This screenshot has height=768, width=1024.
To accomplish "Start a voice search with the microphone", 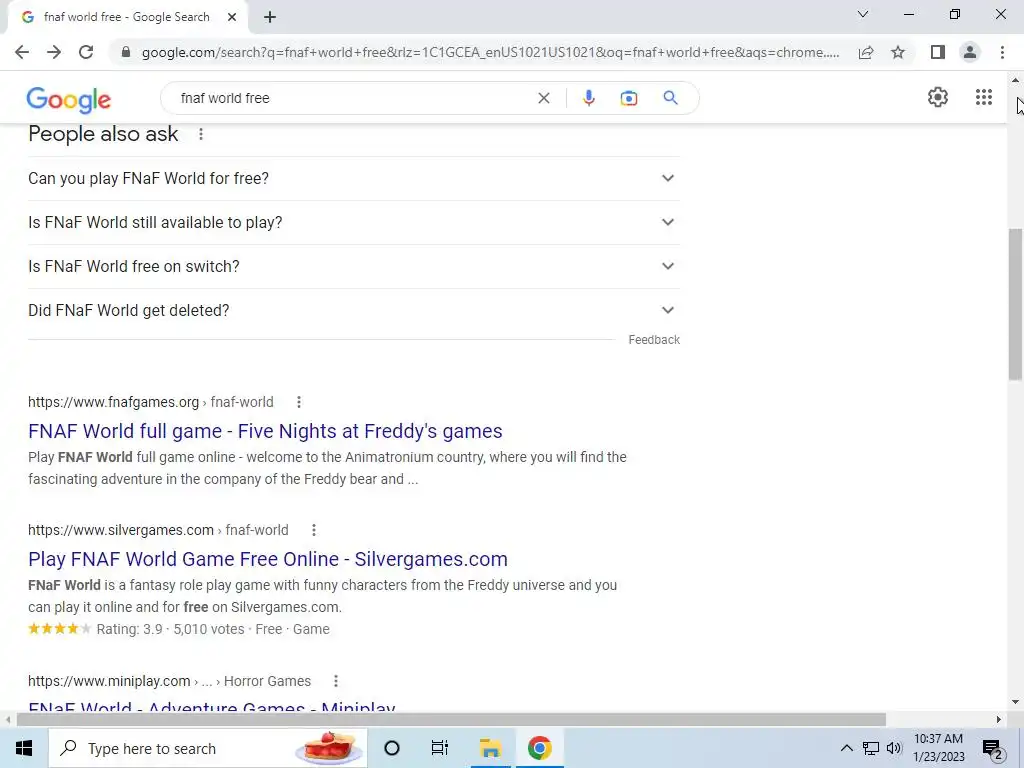I will point(588,98).
